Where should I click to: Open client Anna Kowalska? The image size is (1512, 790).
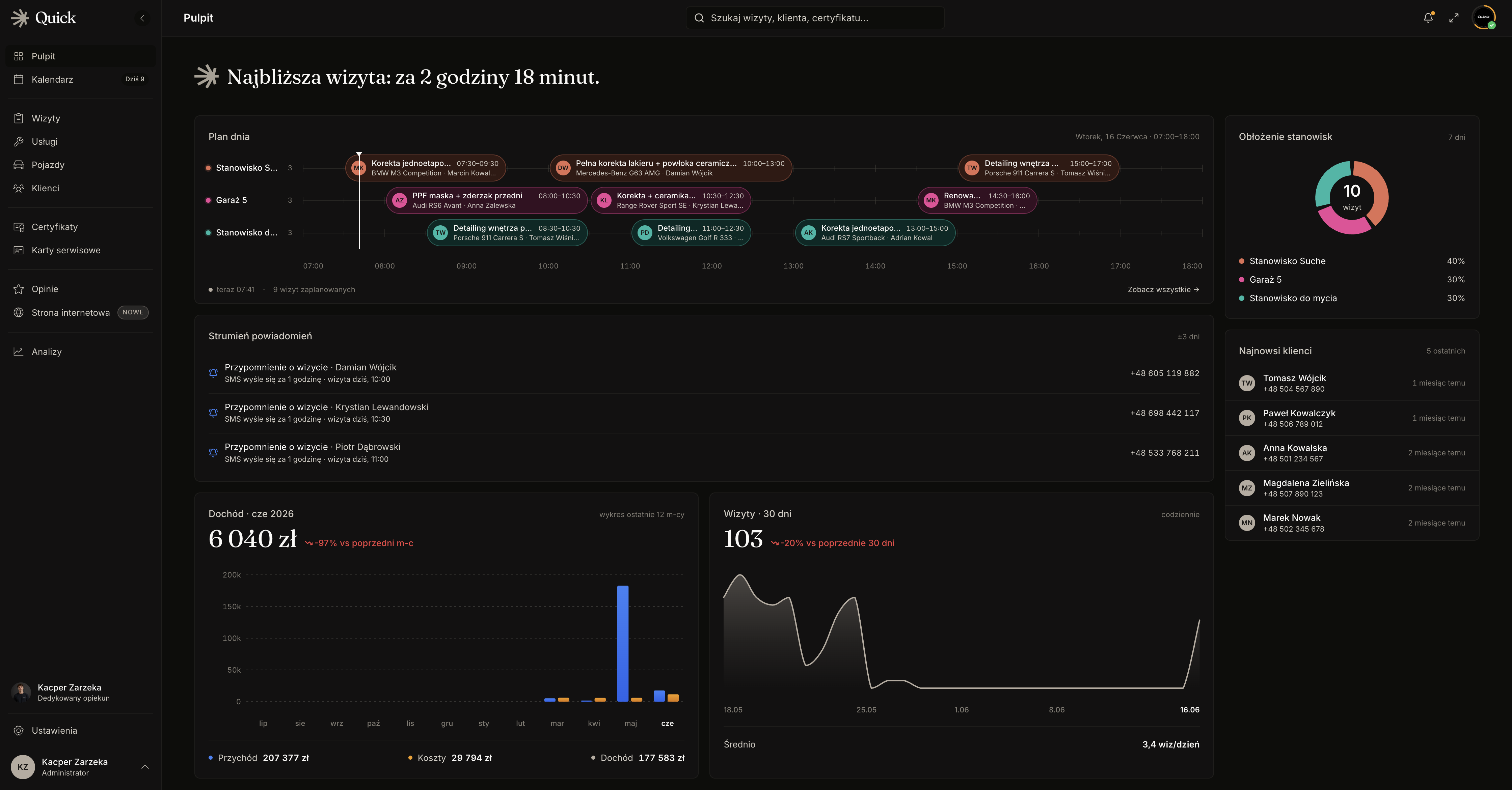(1351, 453)
